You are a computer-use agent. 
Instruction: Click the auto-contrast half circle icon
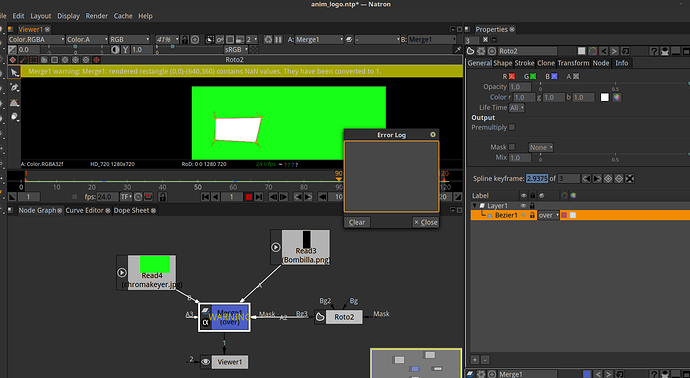tap(115, 50)
